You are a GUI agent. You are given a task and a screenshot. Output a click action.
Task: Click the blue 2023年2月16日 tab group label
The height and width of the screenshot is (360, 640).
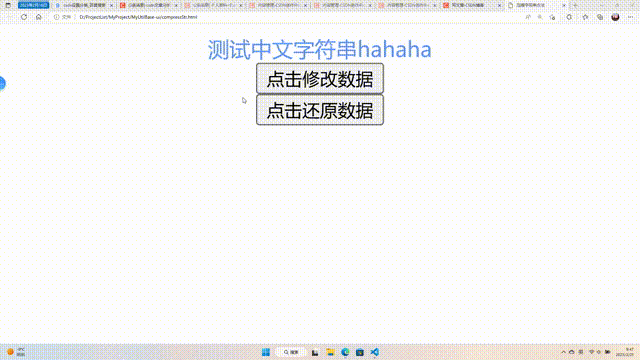tap(33, 5)
